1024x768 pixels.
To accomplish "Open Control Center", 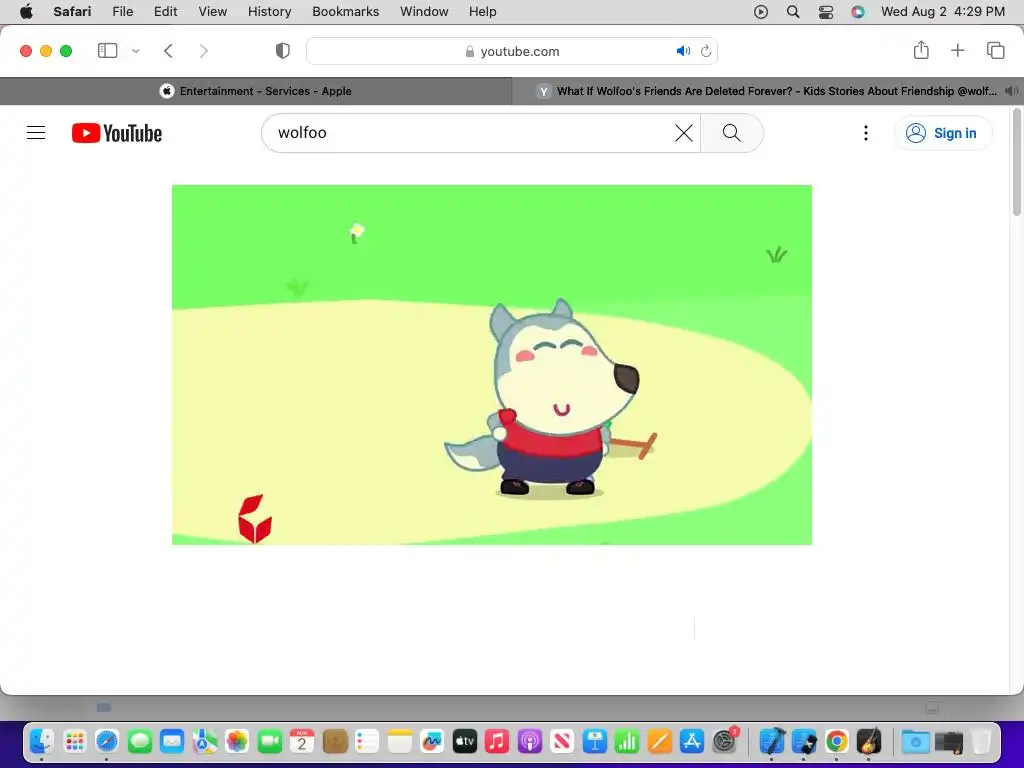I will pos(825,12).
